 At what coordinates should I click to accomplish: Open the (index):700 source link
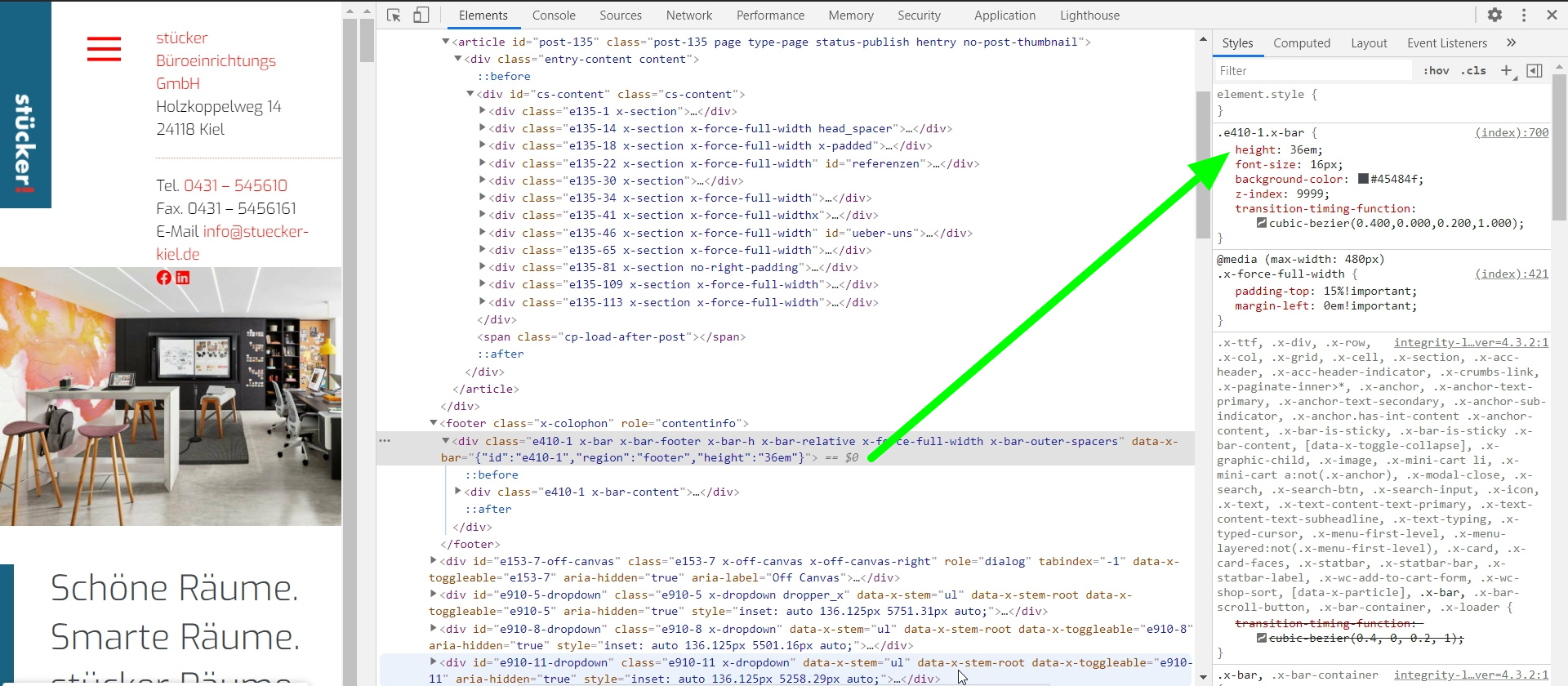click(x=1511, y=132)
